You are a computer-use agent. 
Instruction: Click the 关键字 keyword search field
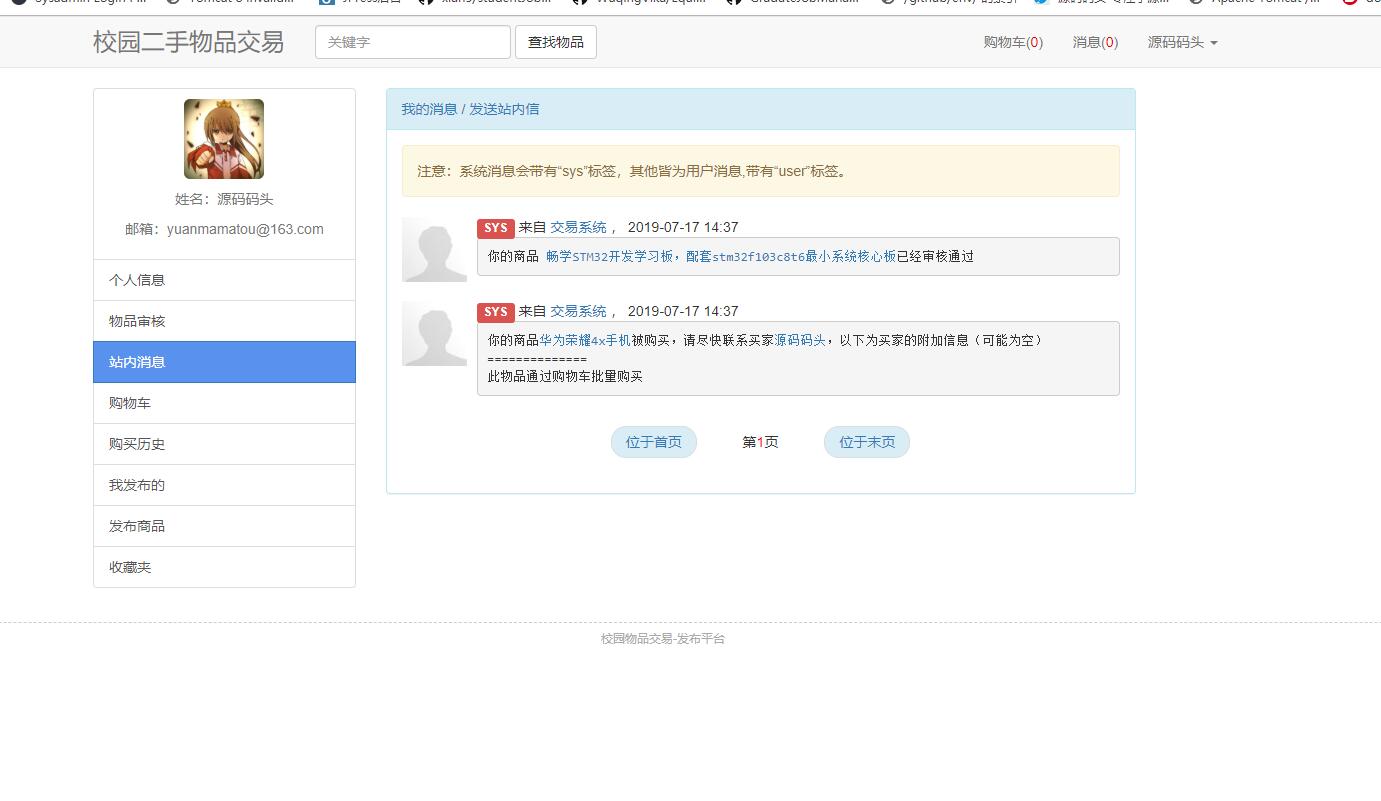point(412,42)
